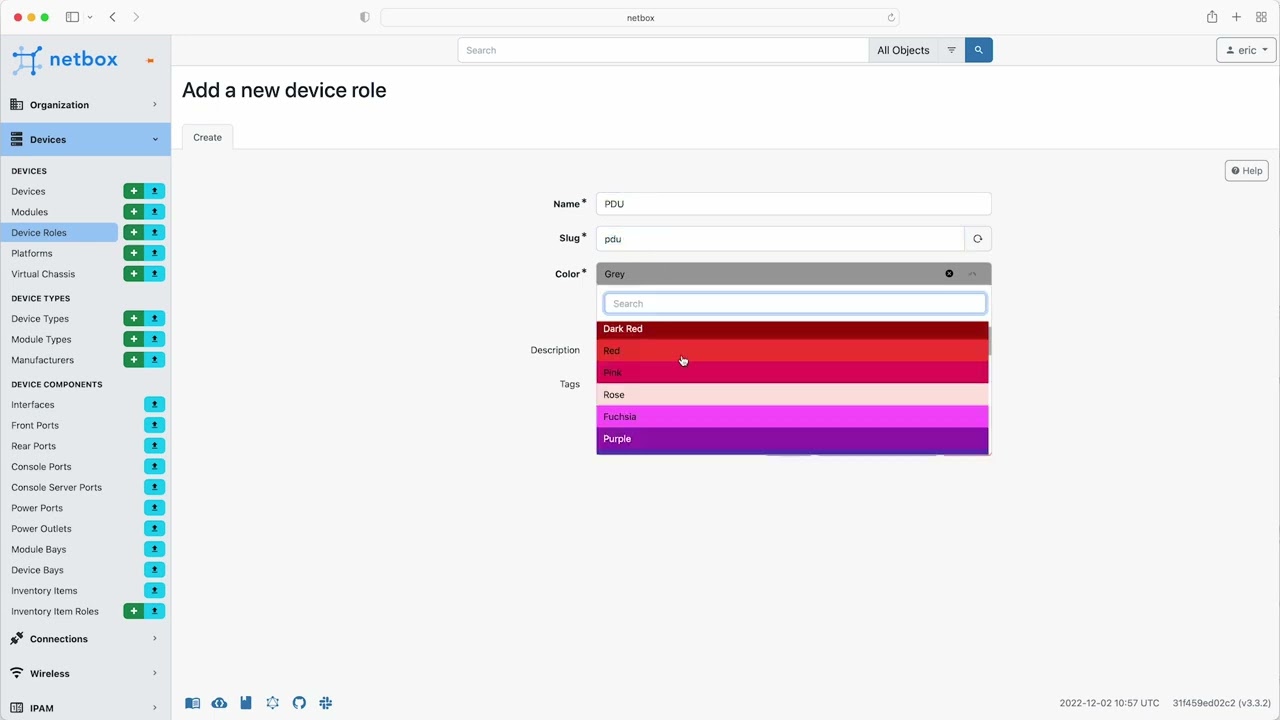Add a device type via plus icon
The height and width of the screenshot is (720, 1280).
133,318
